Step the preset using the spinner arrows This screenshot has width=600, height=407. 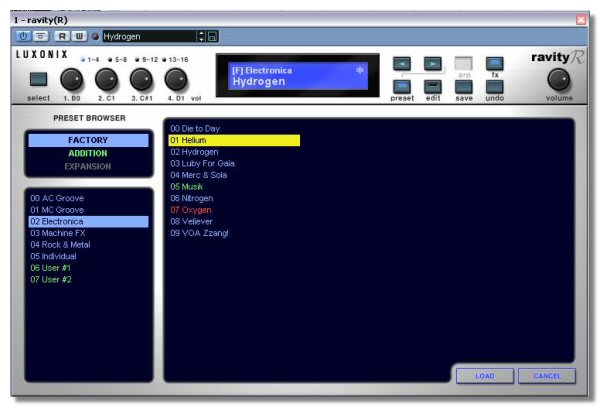tap(201, 36)
